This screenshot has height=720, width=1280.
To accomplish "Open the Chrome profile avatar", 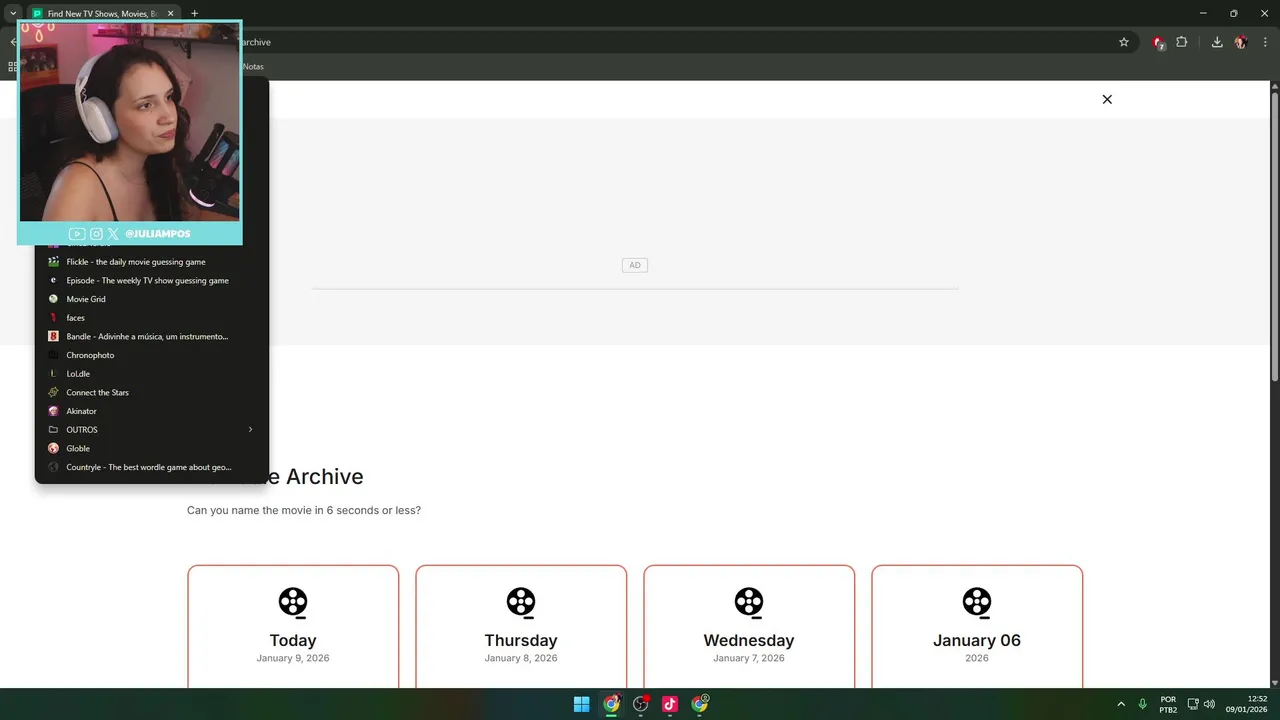I will [1241, 42].
